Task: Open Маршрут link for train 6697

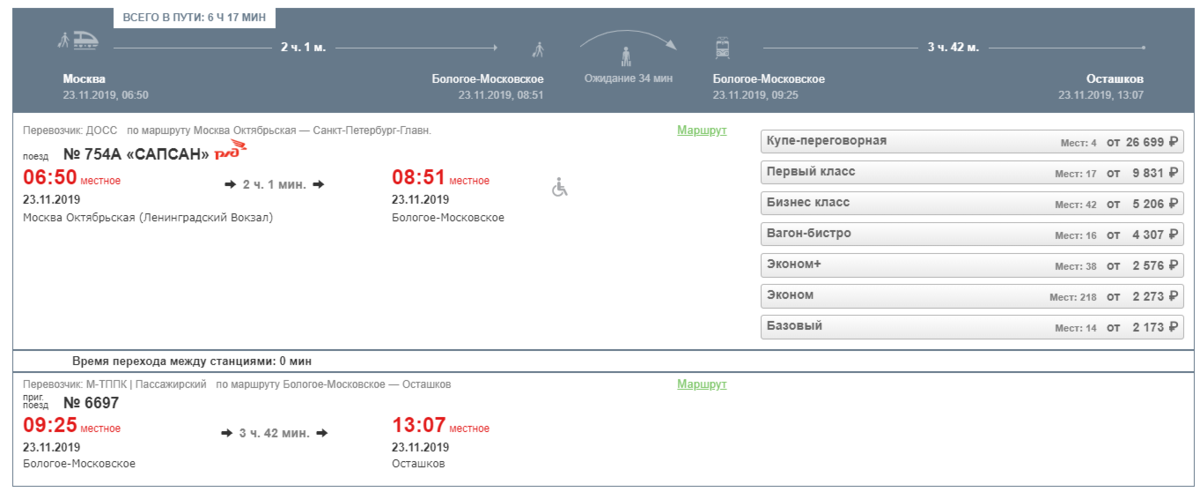Action: pyautogui.click(x=702, y=384)
